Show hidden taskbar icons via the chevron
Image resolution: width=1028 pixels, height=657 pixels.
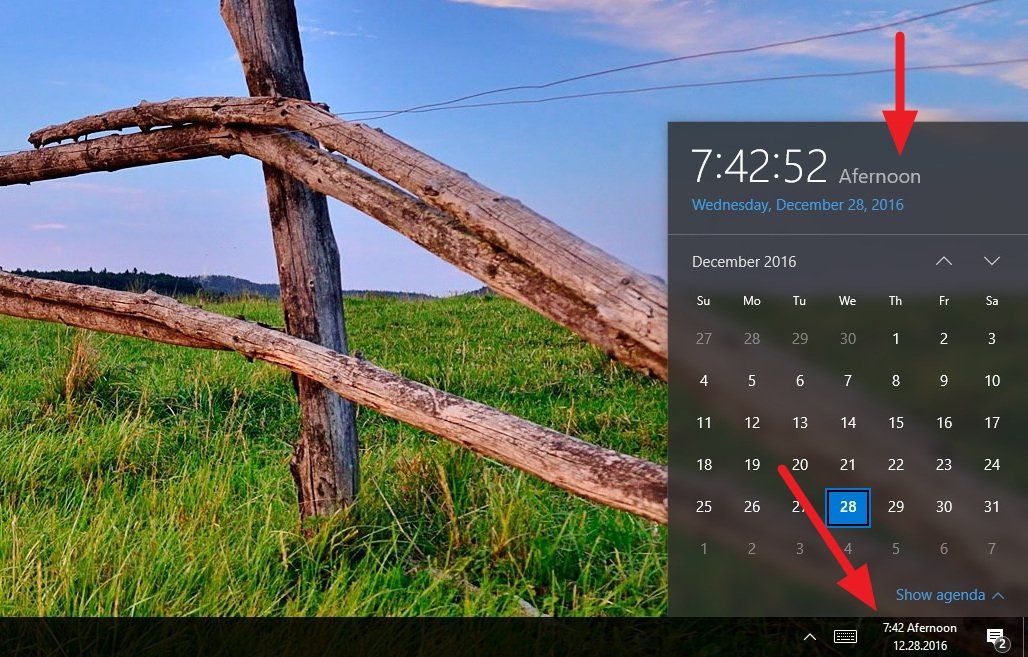click(809, 636)
